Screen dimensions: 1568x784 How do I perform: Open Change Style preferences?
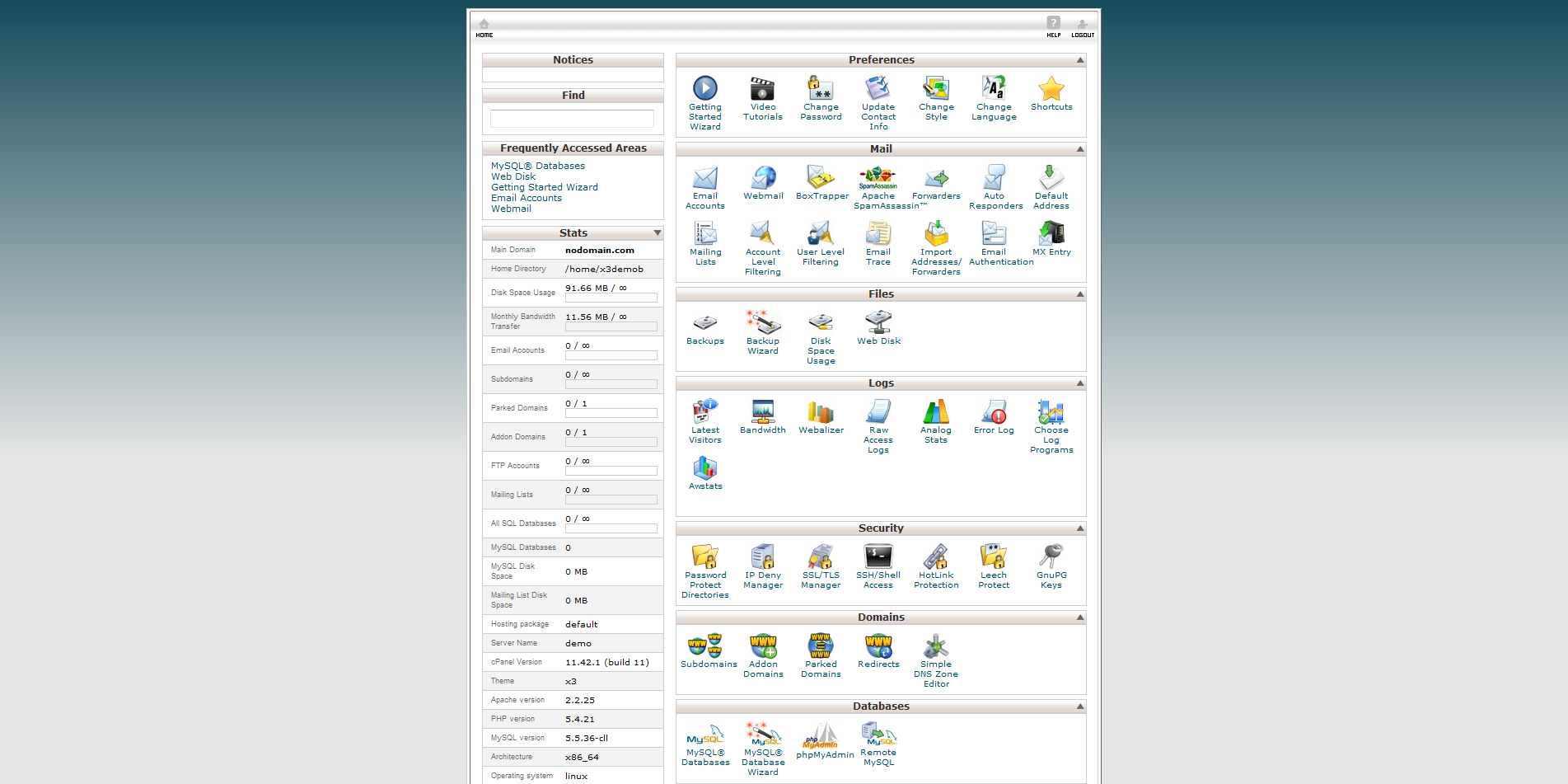click(936, 88)
